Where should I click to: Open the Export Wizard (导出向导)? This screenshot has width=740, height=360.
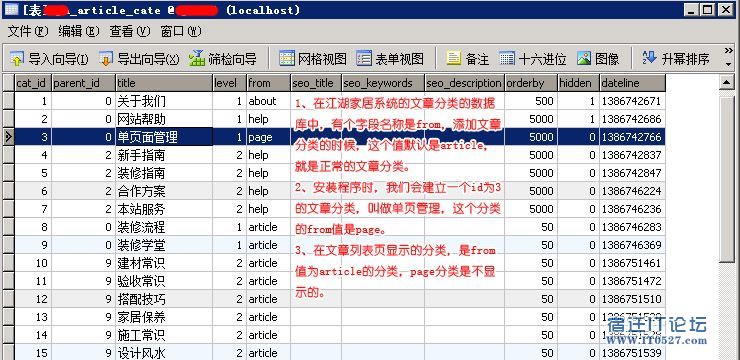140,59
